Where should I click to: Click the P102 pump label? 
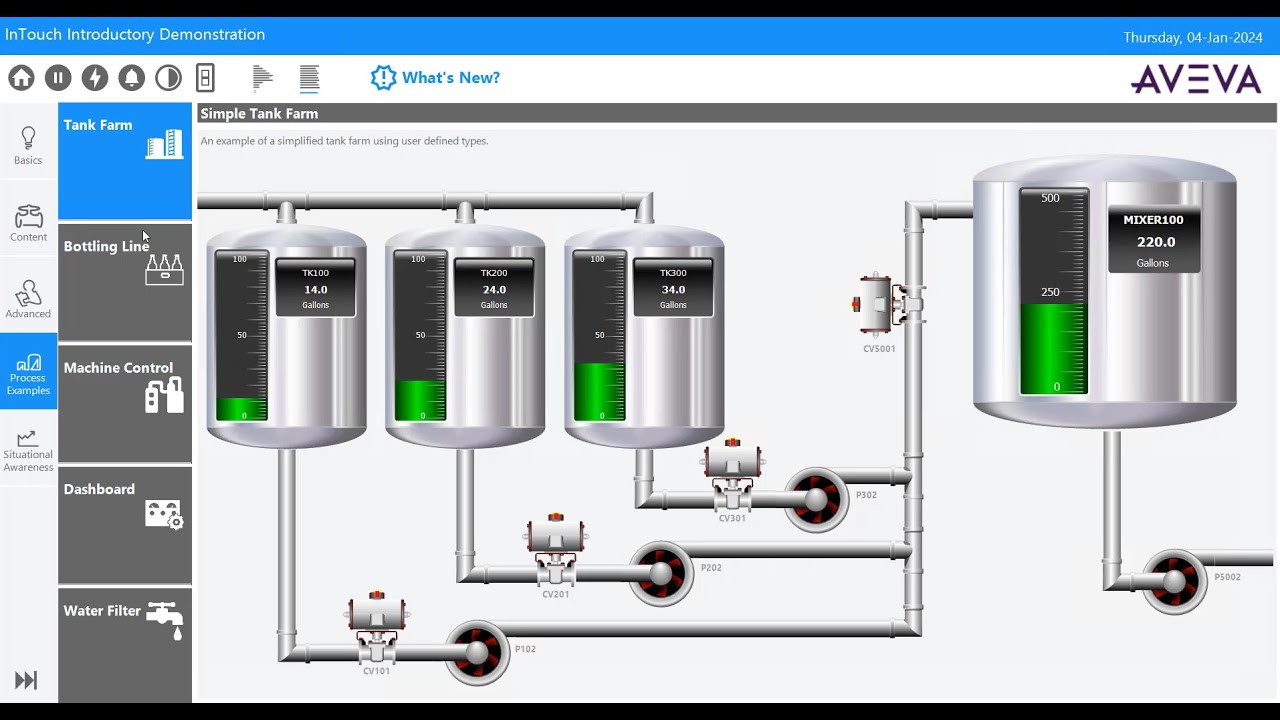coord(525,649)
